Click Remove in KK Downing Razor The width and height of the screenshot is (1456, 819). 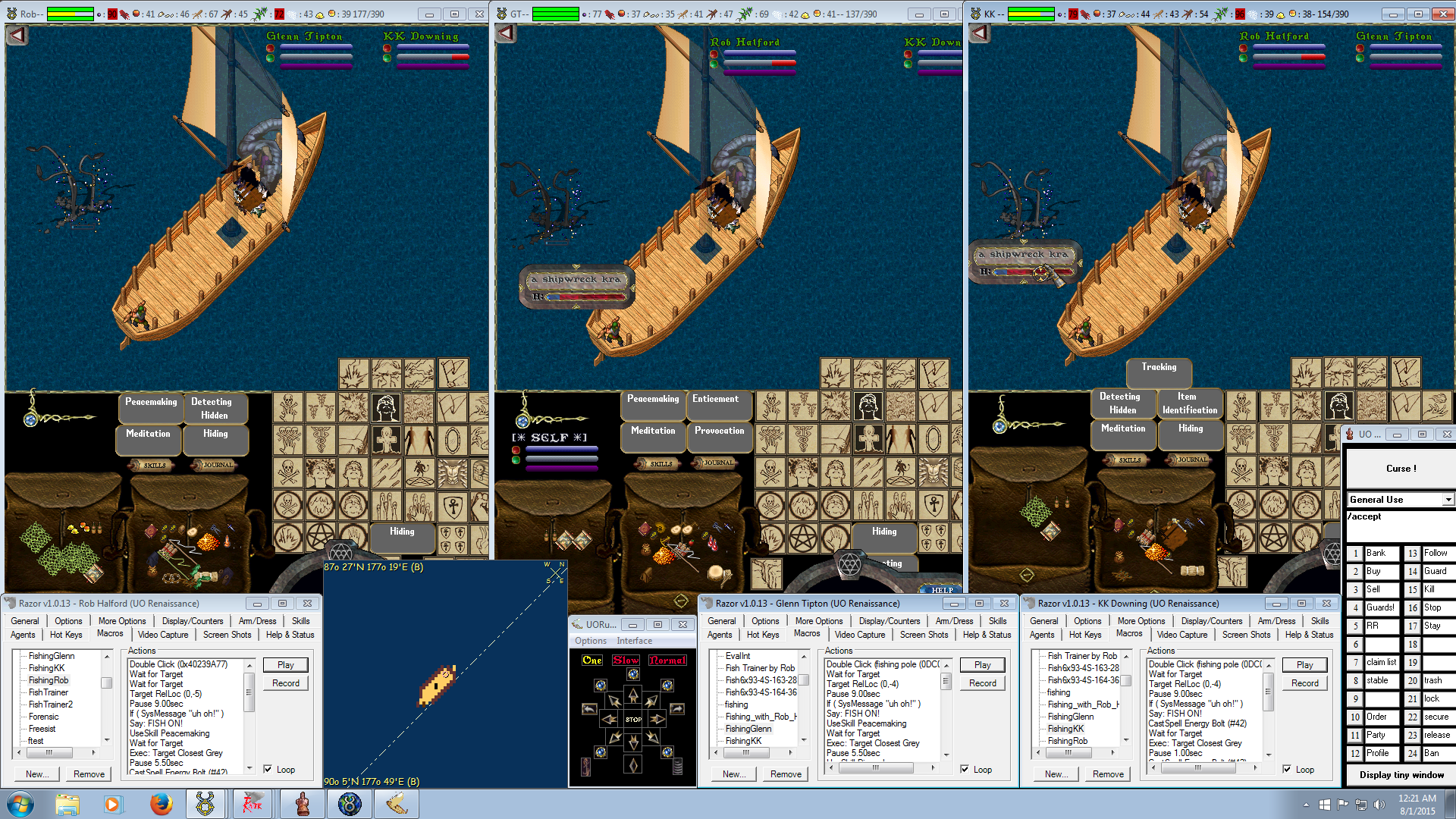pos(1109,774)
